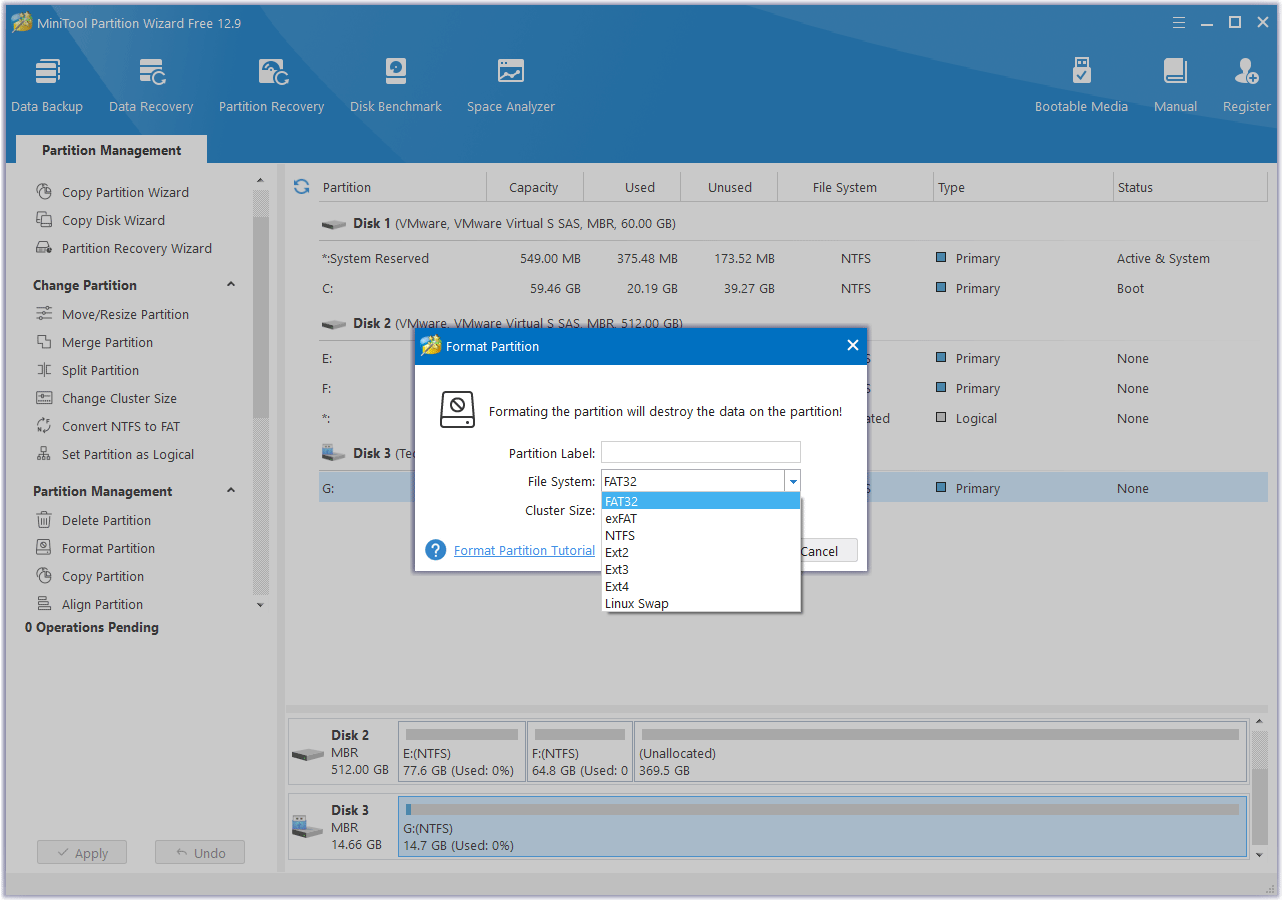The width and height of the screenshot is (1283, 901).
Task: Click the refresh disks icon
Action: (301, 186)
